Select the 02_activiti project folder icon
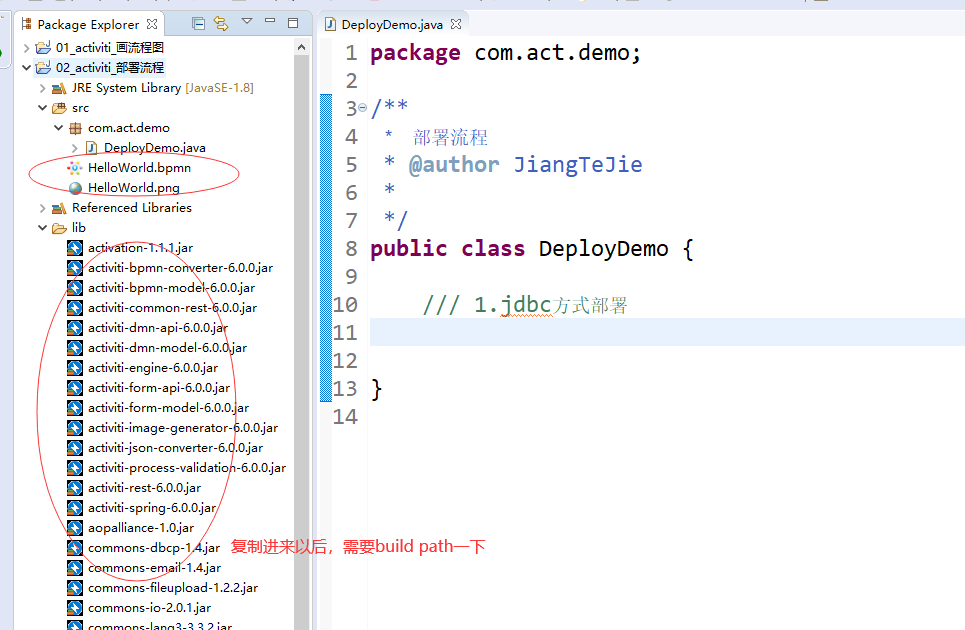Image resolution: width=965 pixels, height=630 pixels. [x=43, y=68]
